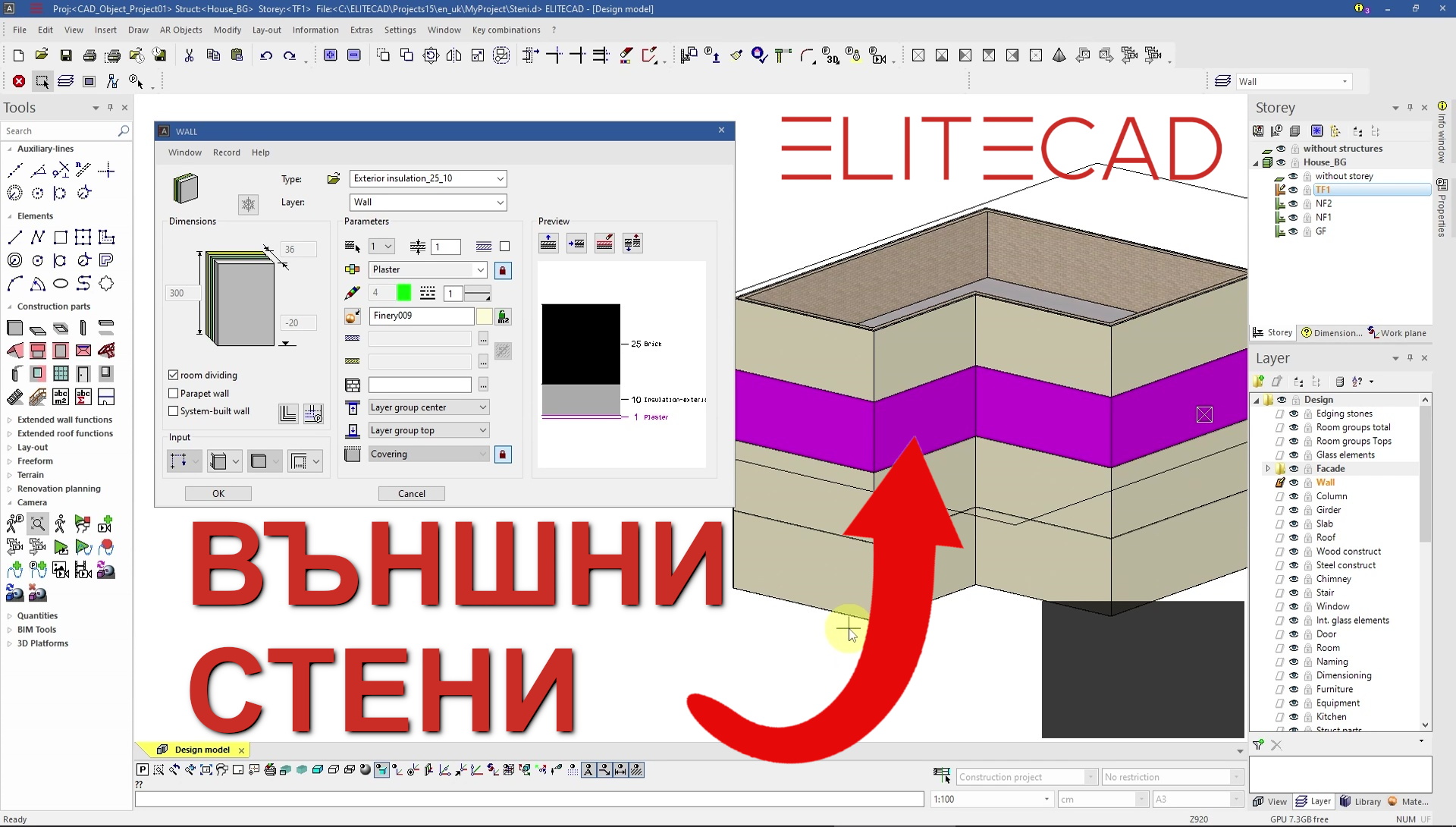Hide the Wall layer eye icon

(1294, 483)
